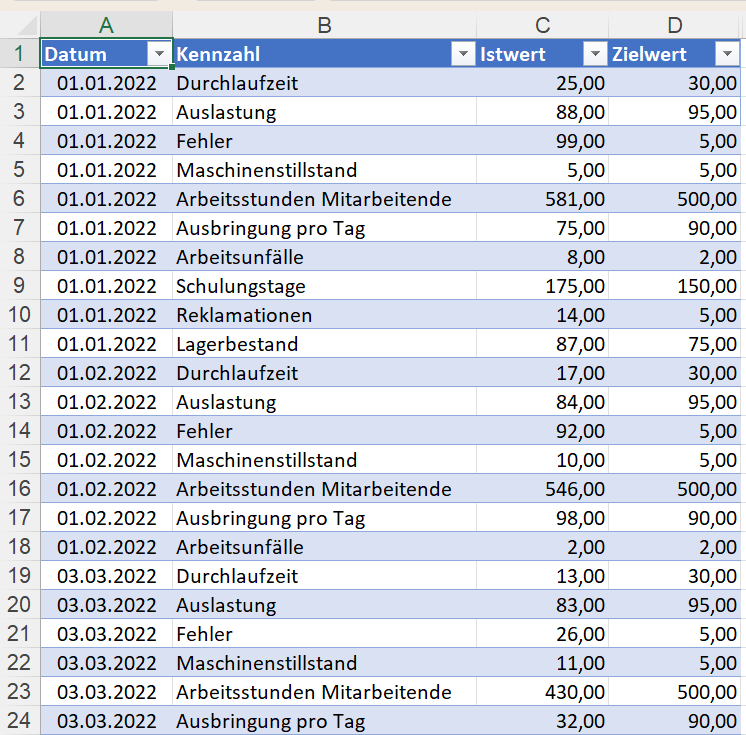
Task: Select Istwert value 26,00
Action: [542, 634]
